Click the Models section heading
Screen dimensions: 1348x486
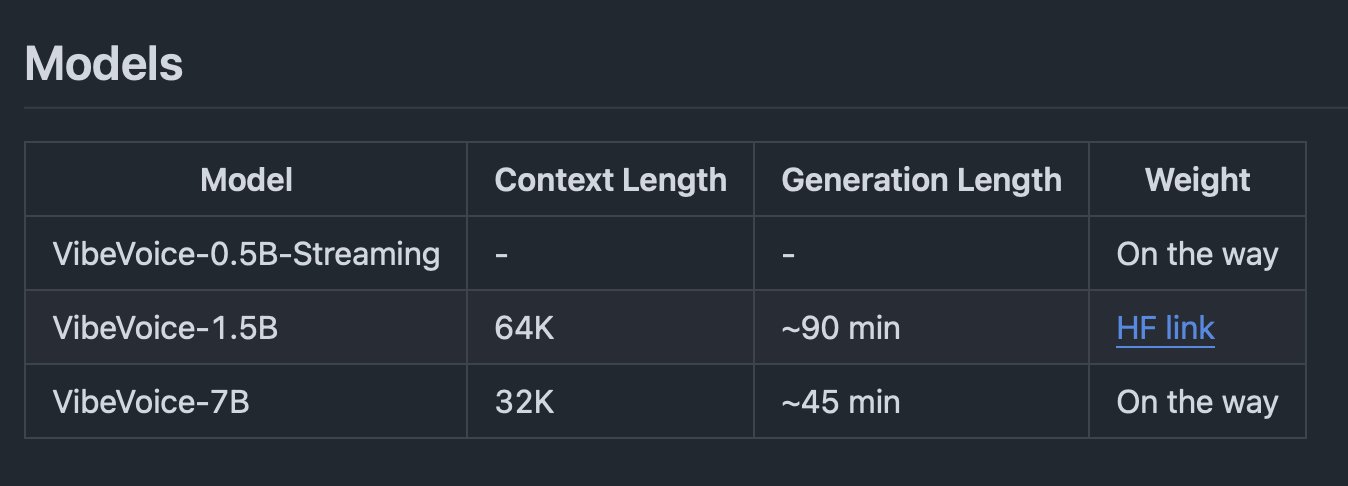103,65
